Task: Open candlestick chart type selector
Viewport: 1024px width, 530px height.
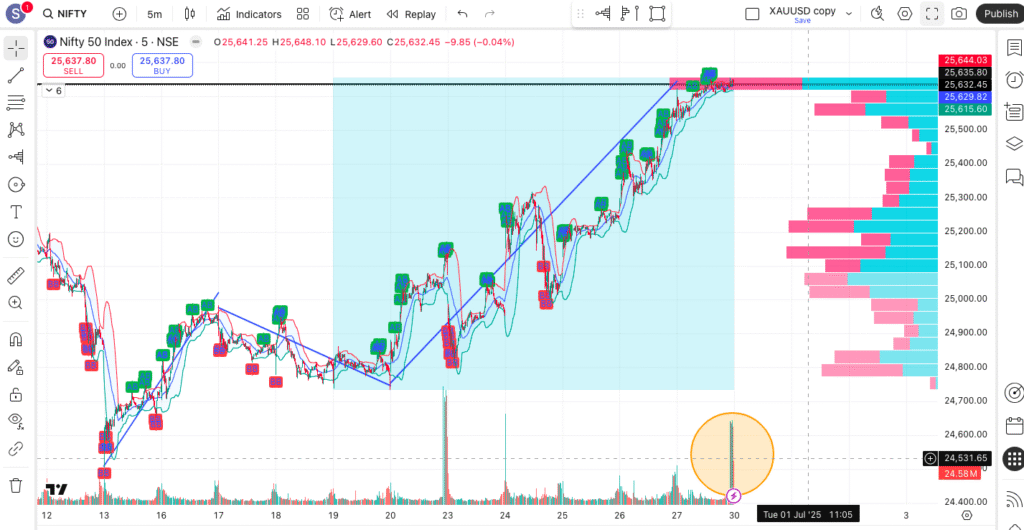Action: 190,14
